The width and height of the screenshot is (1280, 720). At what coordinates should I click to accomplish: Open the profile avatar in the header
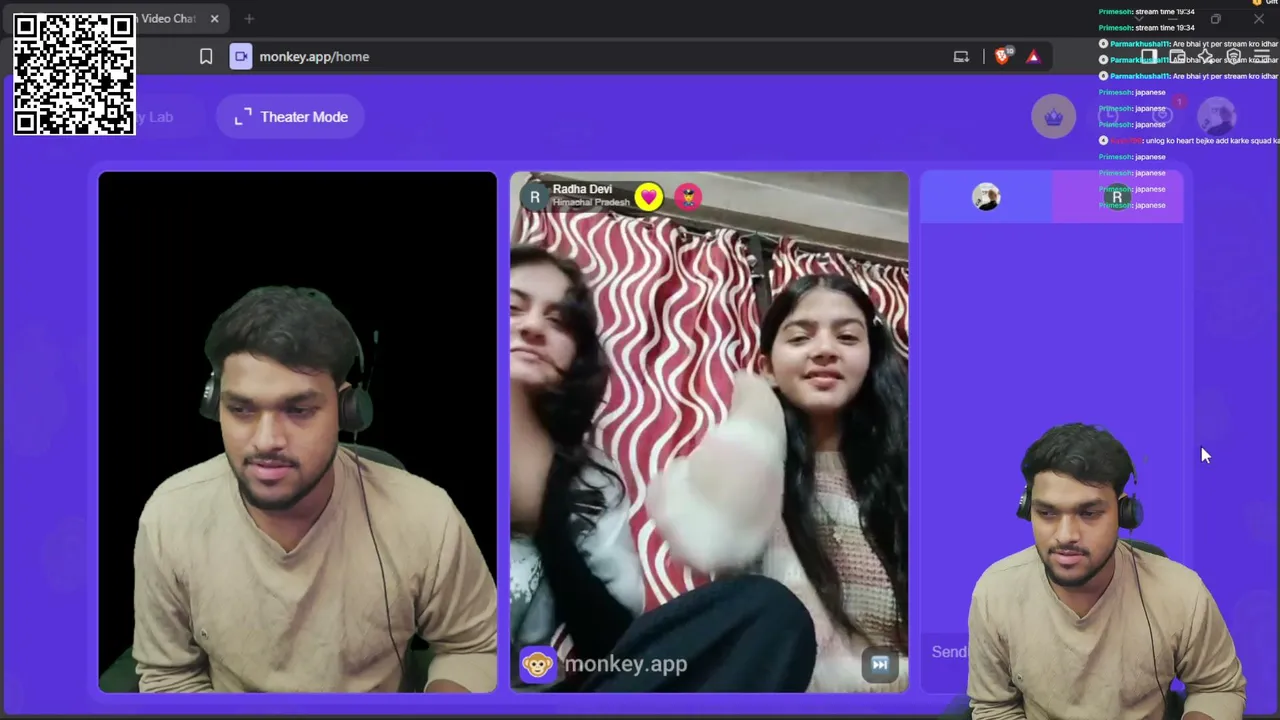click(x=1217, y=116)
